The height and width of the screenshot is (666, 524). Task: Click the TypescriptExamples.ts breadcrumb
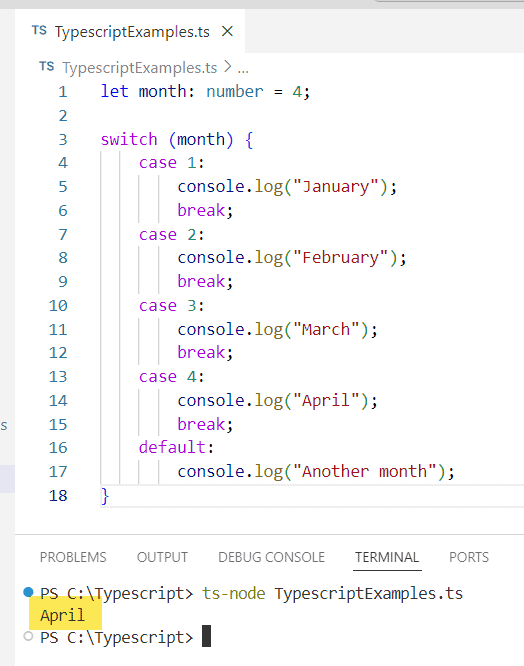[x=140, y=68]
